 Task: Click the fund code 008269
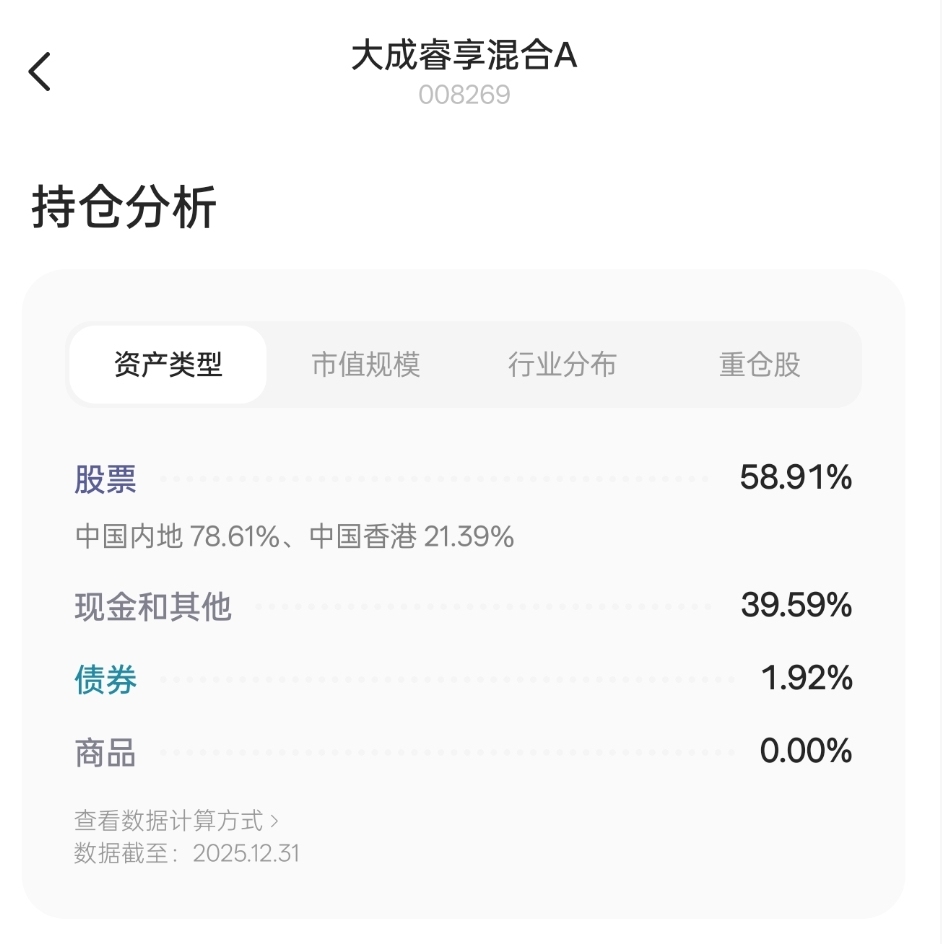(464, 95)
